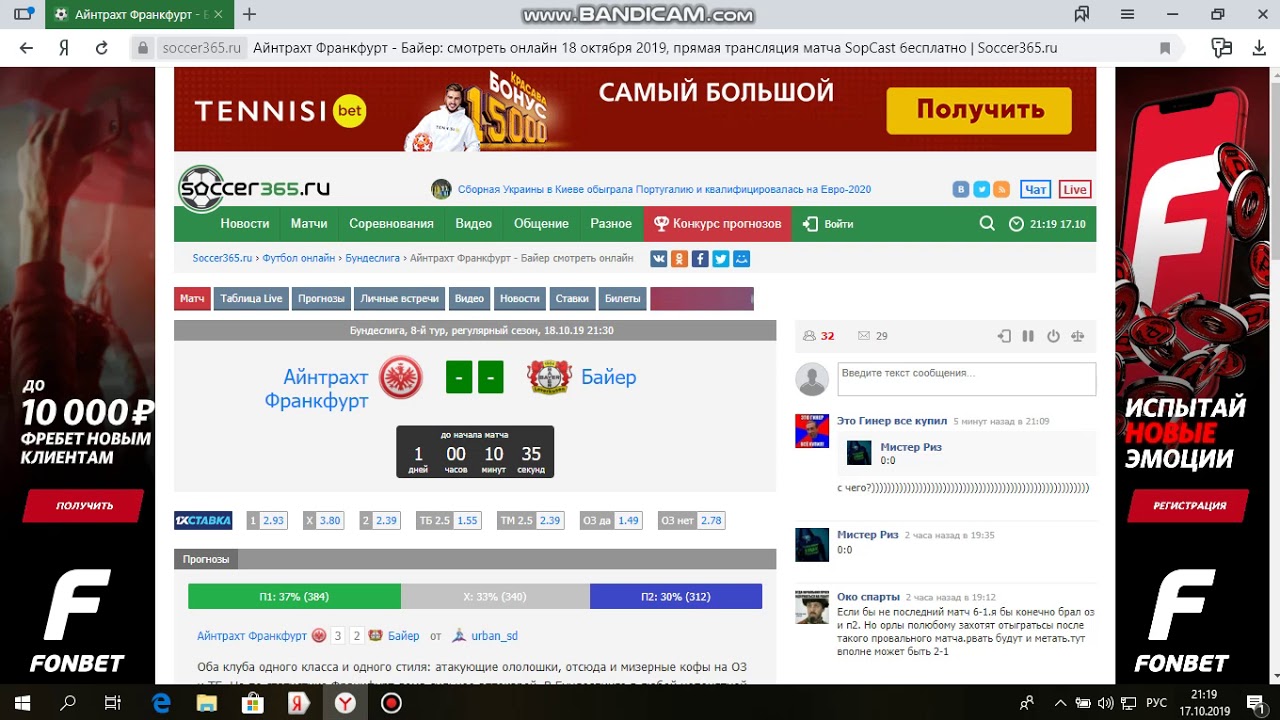Viewport: 1280px width, 720px height.
Task: Share via Odnoklassniki icon
Action: click(x=680, y=259)
